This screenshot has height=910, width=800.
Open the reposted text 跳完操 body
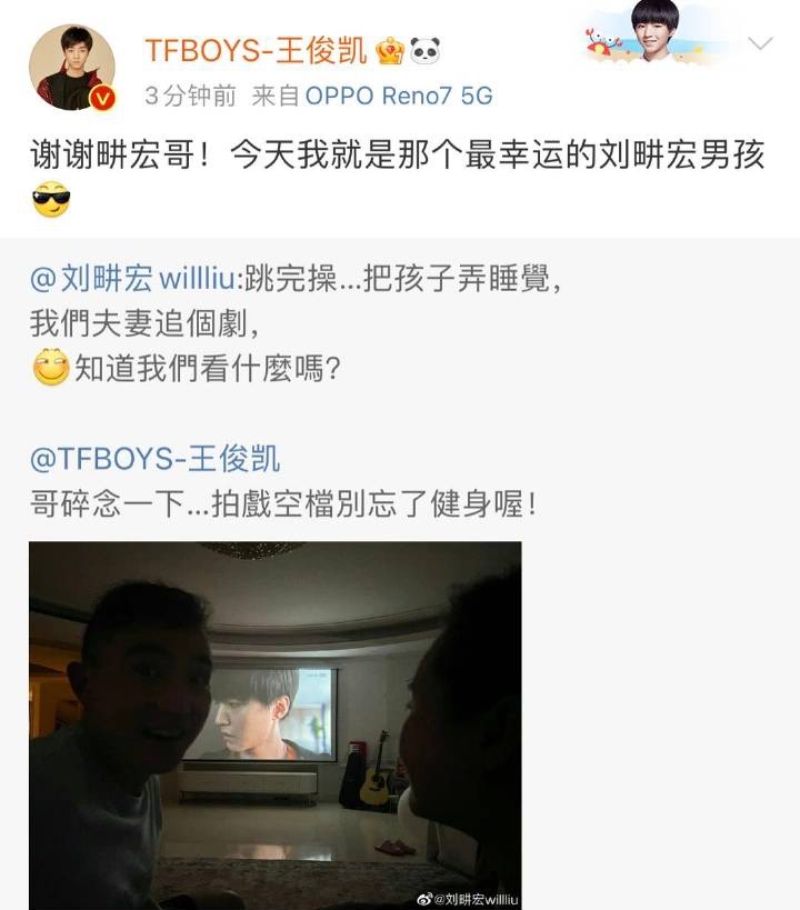point(403,279)
